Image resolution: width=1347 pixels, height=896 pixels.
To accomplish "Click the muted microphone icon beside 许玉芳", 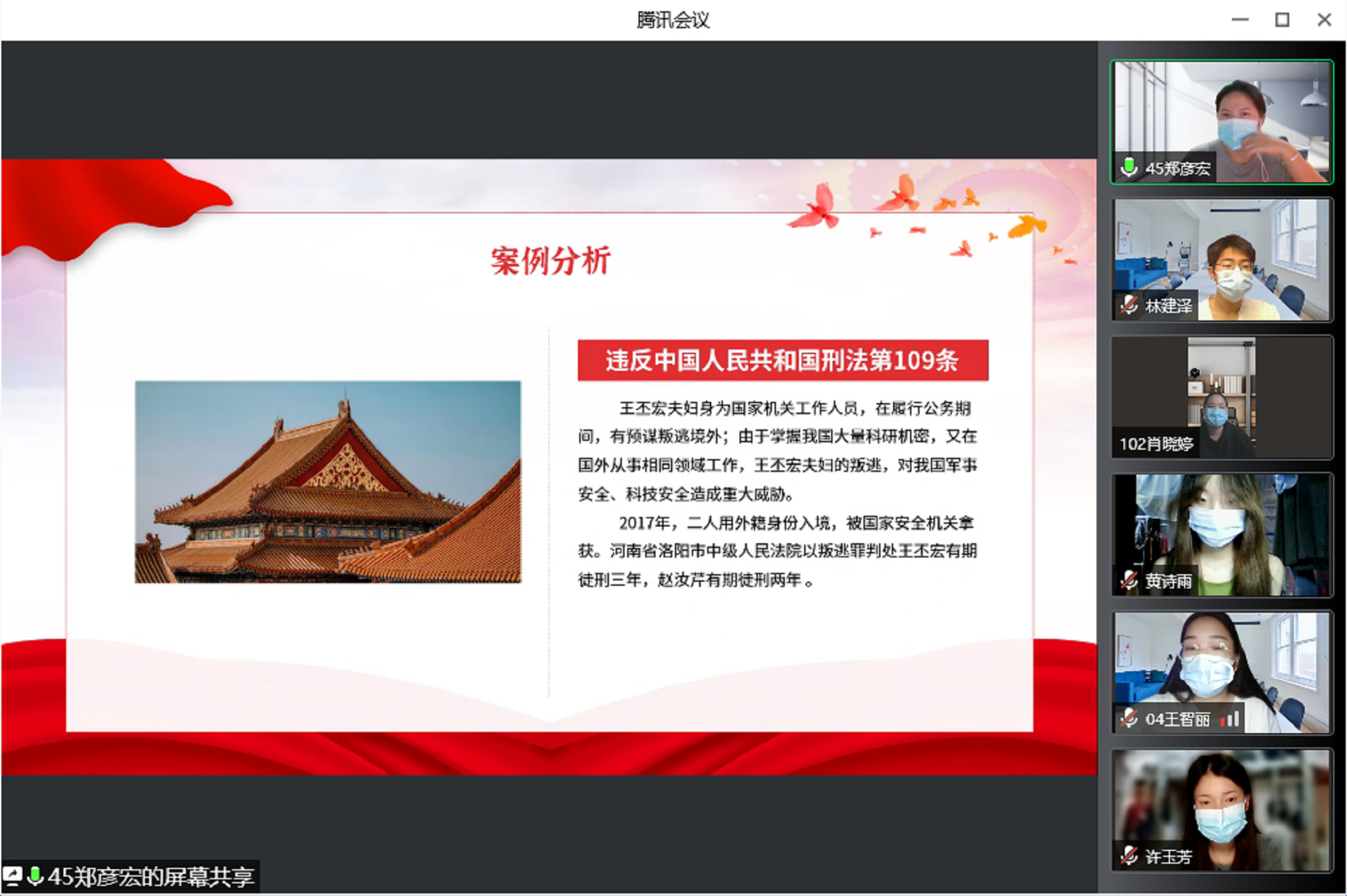I will pyautogui.click(x=1129, y=856).
